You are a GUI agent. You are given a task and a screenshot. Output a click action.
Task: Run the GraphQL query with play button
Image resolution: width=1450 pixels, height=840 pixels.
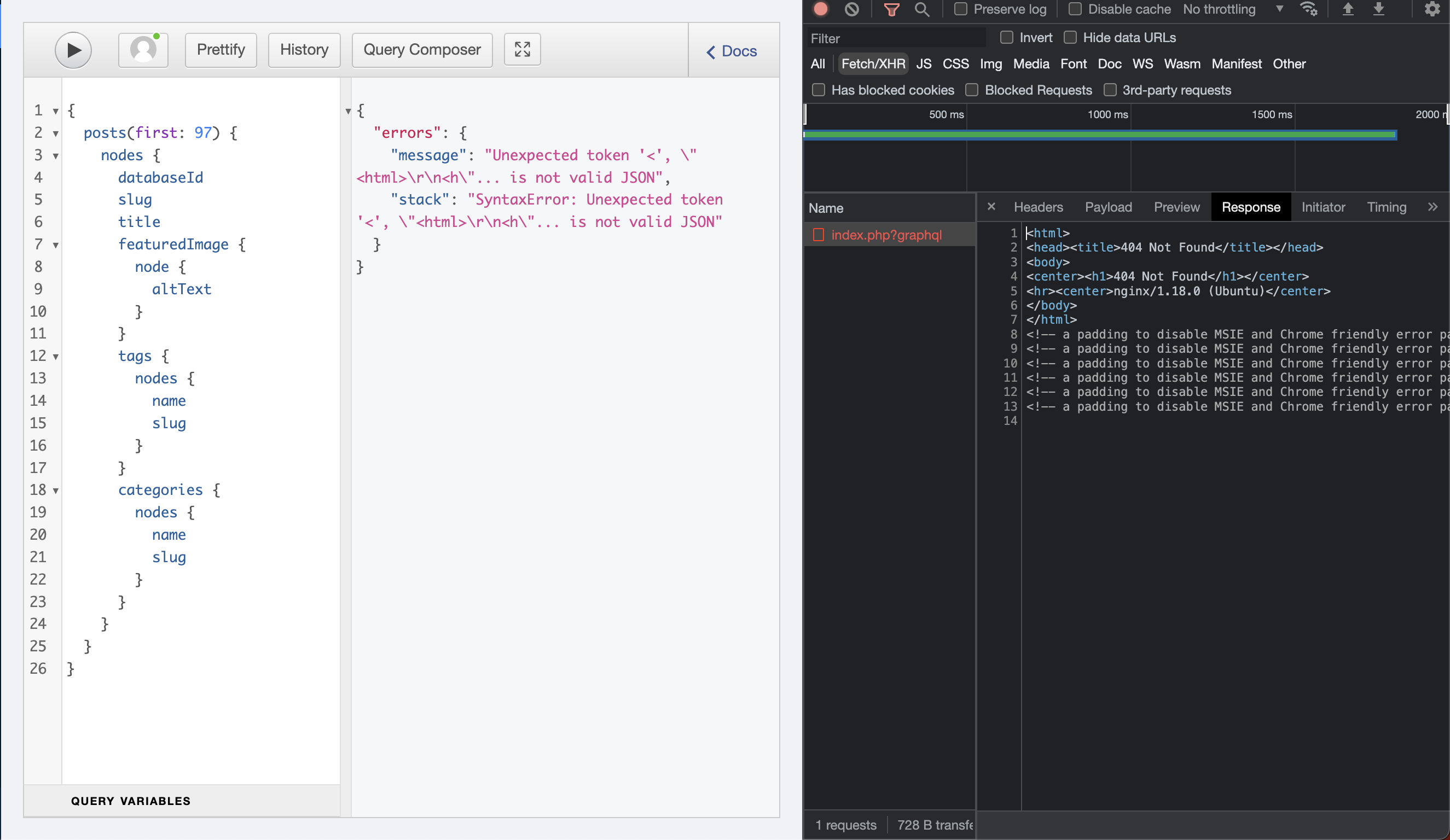click(x=73, y=50)
